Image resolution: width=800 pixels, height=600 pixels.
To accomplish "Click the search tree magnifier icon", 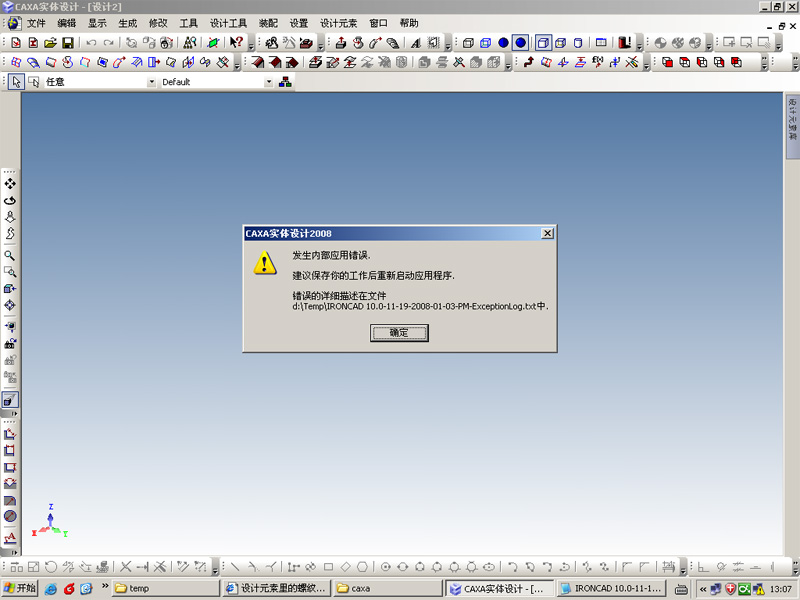I will pos(190,43).
